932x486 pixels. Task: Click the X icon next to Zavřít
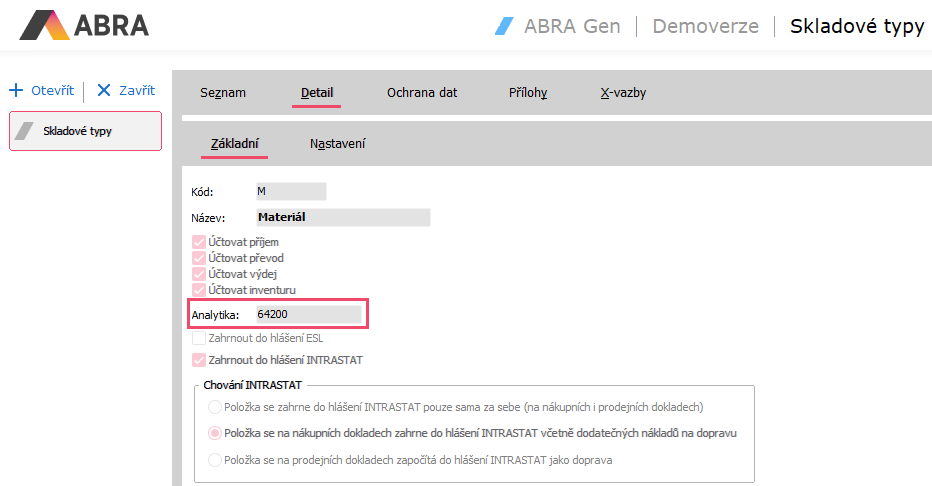tap(104, 90)
